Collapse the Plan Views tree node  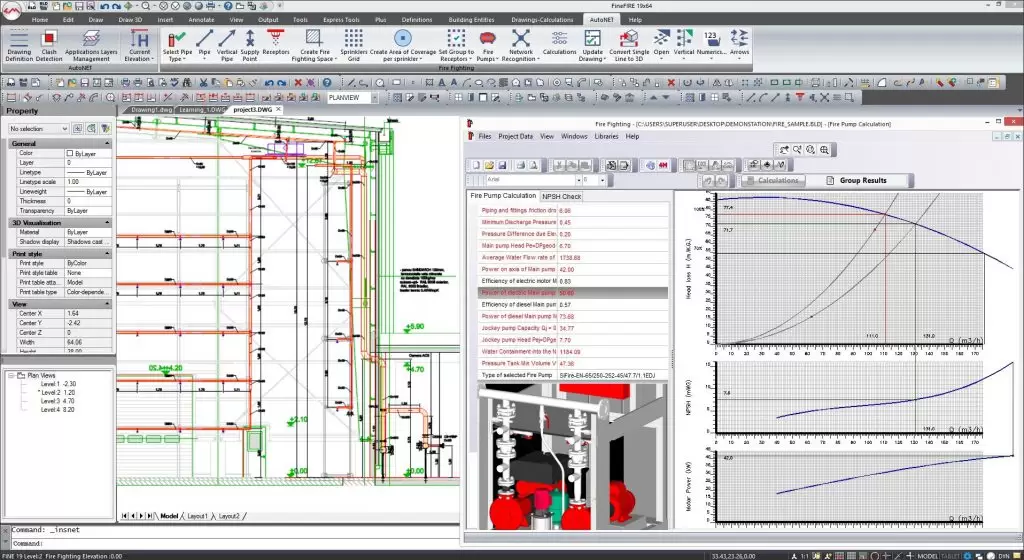(9, 376)
